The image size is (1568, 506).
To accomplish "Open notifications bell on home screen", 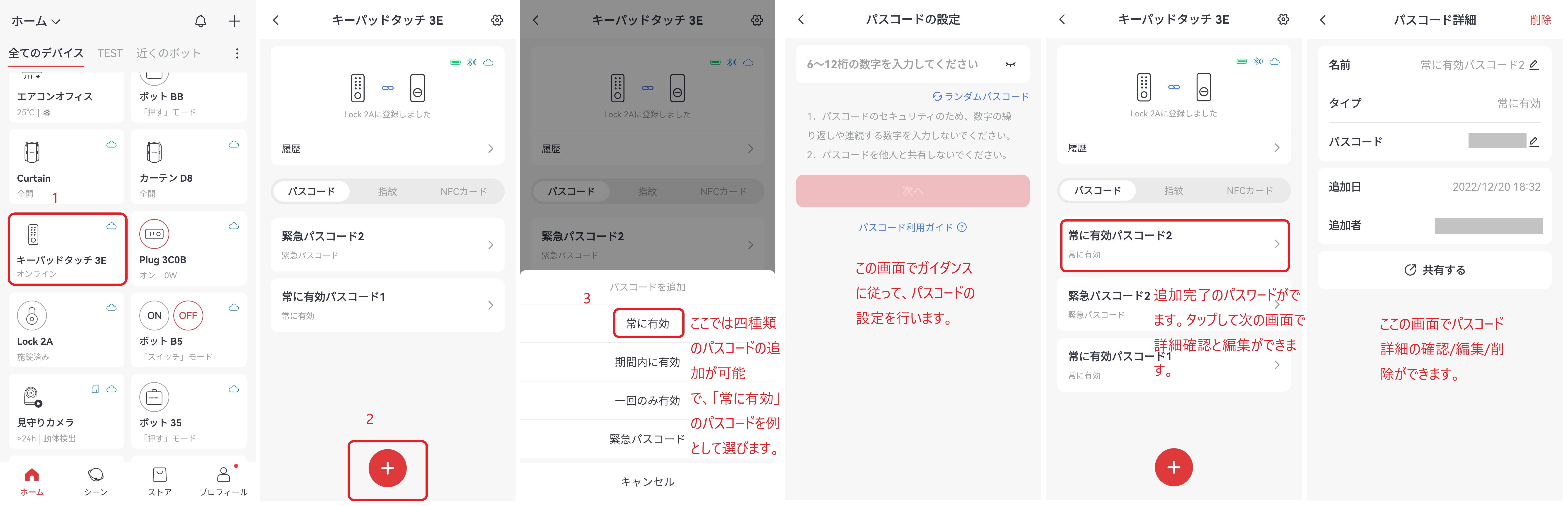I will (200, 21).
